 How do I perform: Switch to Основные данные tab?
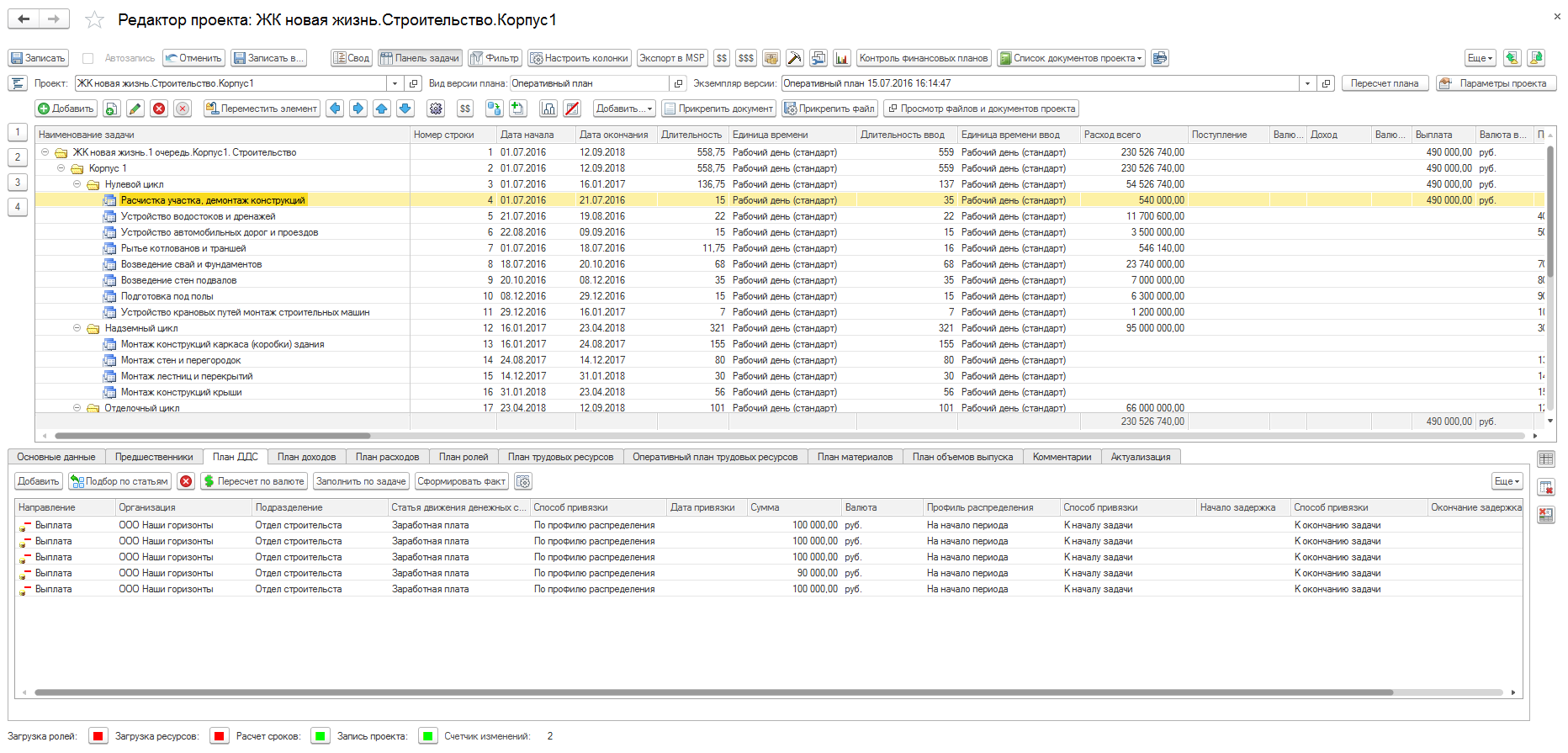point(56,457)
